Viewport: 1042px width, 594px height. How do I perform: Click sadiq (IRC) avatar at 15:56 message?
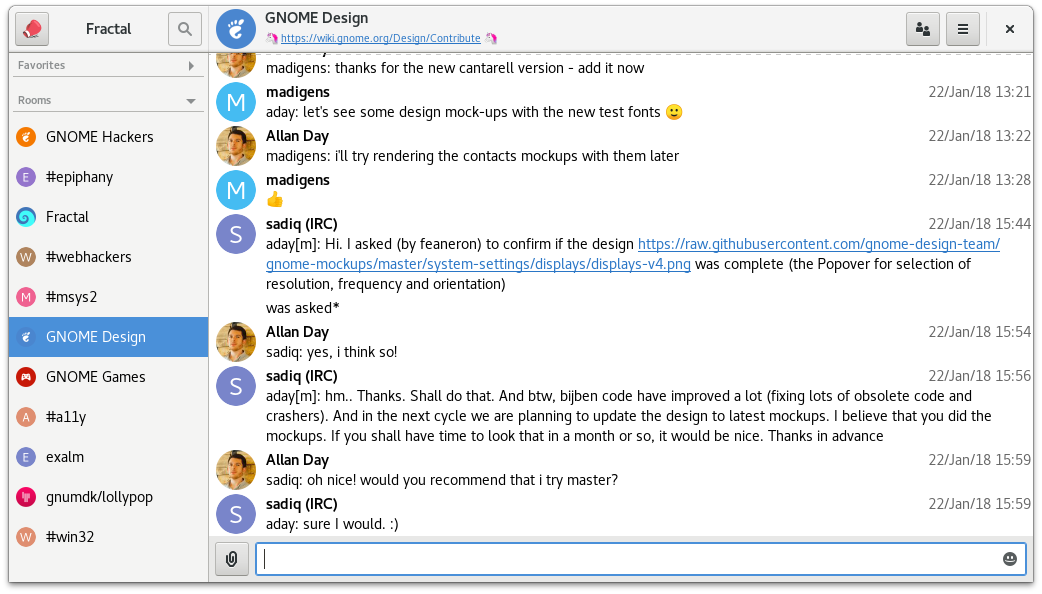point(236,386)
